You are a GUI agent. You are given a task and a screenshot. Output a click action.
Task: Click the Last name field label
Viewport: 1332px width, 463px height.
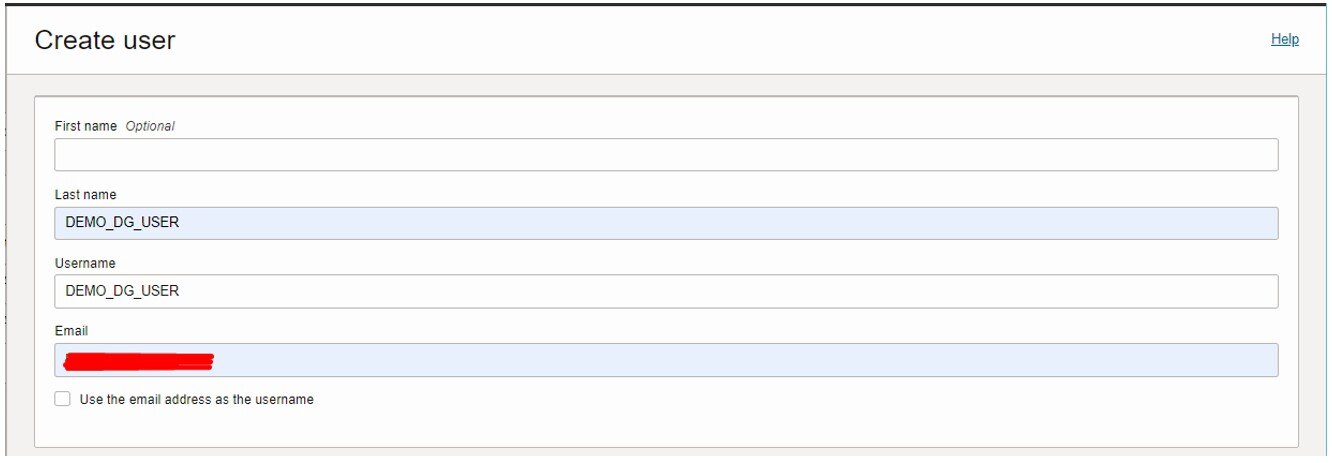85,194
